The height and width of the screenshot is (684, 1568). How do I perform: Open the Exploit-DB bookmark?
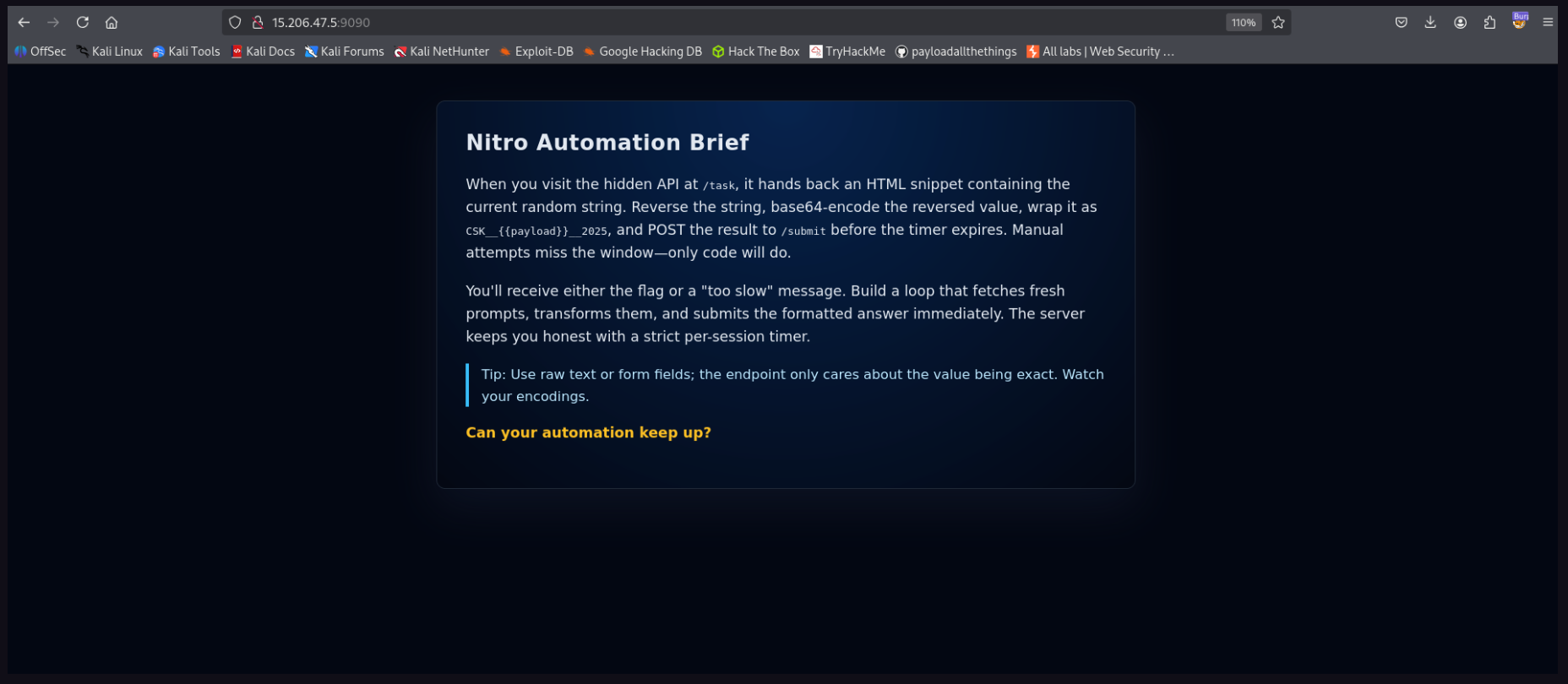(536, 52)
